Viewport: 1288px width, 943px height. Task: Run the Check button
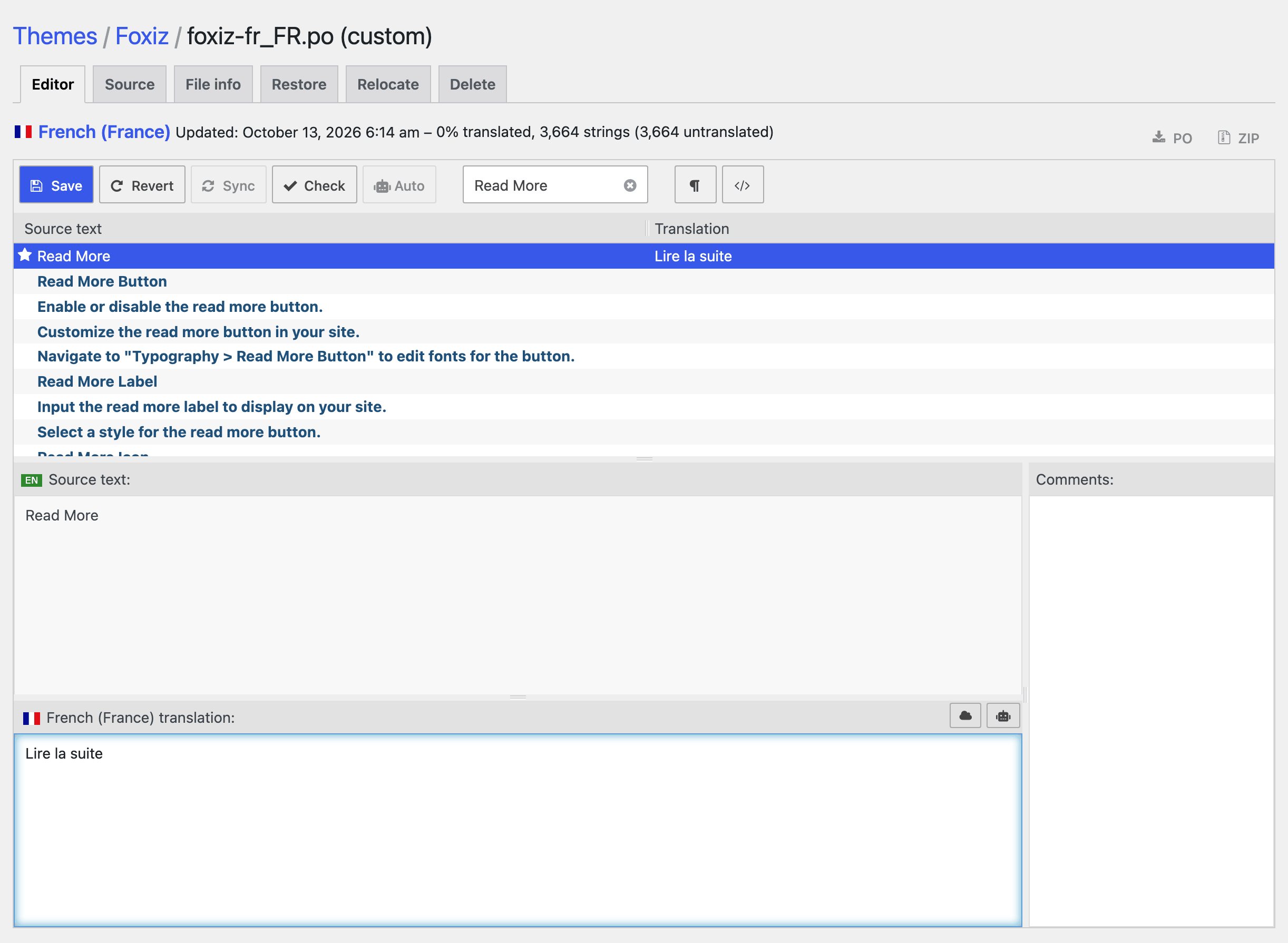pyautogui.click(x=314, y=185)
